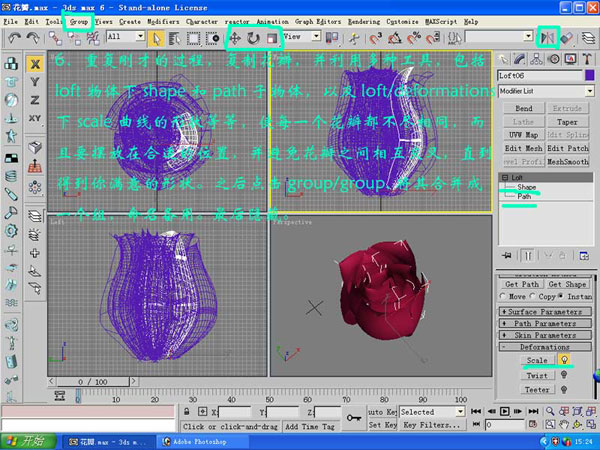Activate the Select Object arrow tool
This screenshot has width=600, height=450.
156,38
